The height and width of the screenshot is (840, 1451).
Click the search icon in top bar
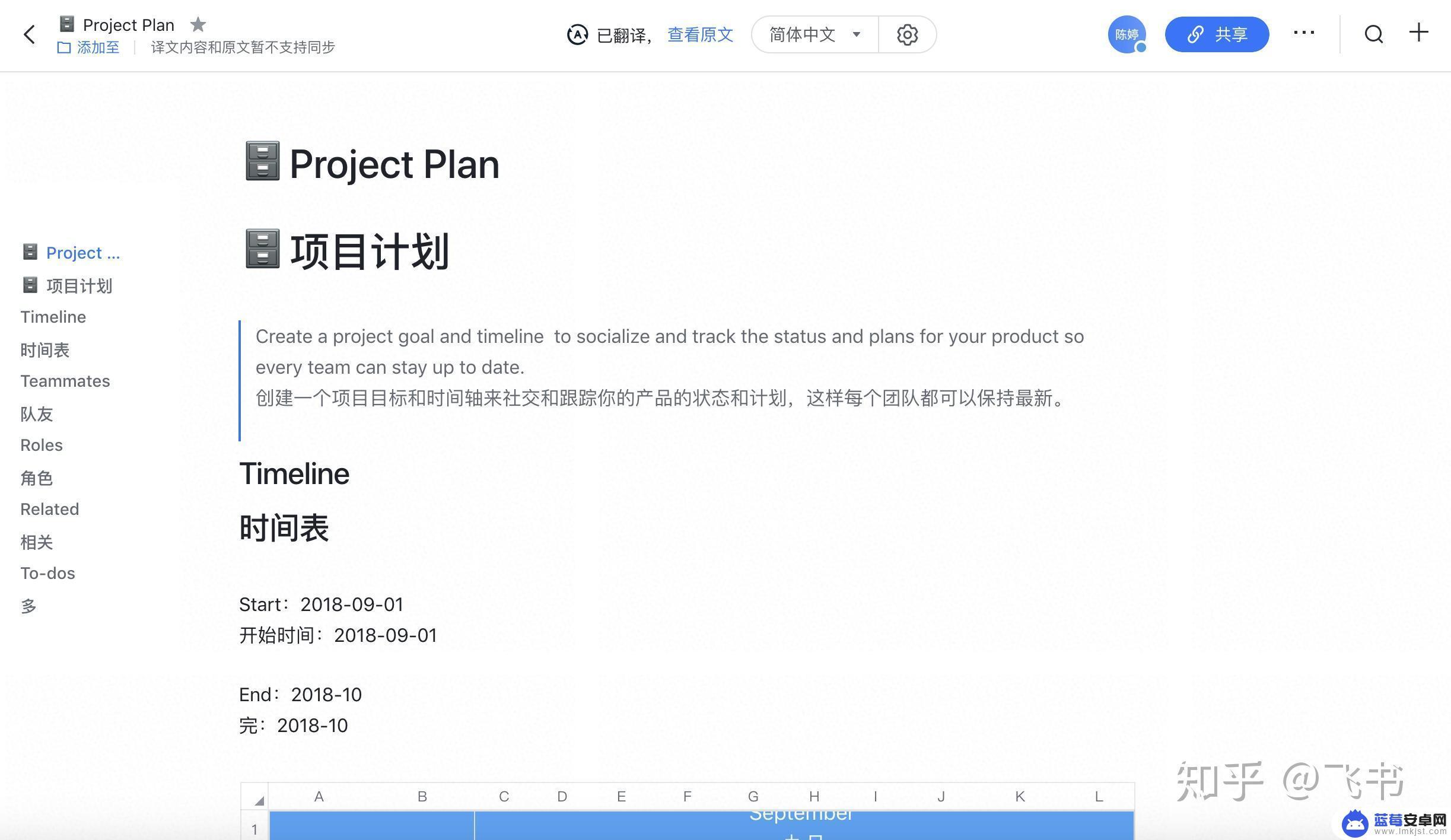pos(1375,34)
